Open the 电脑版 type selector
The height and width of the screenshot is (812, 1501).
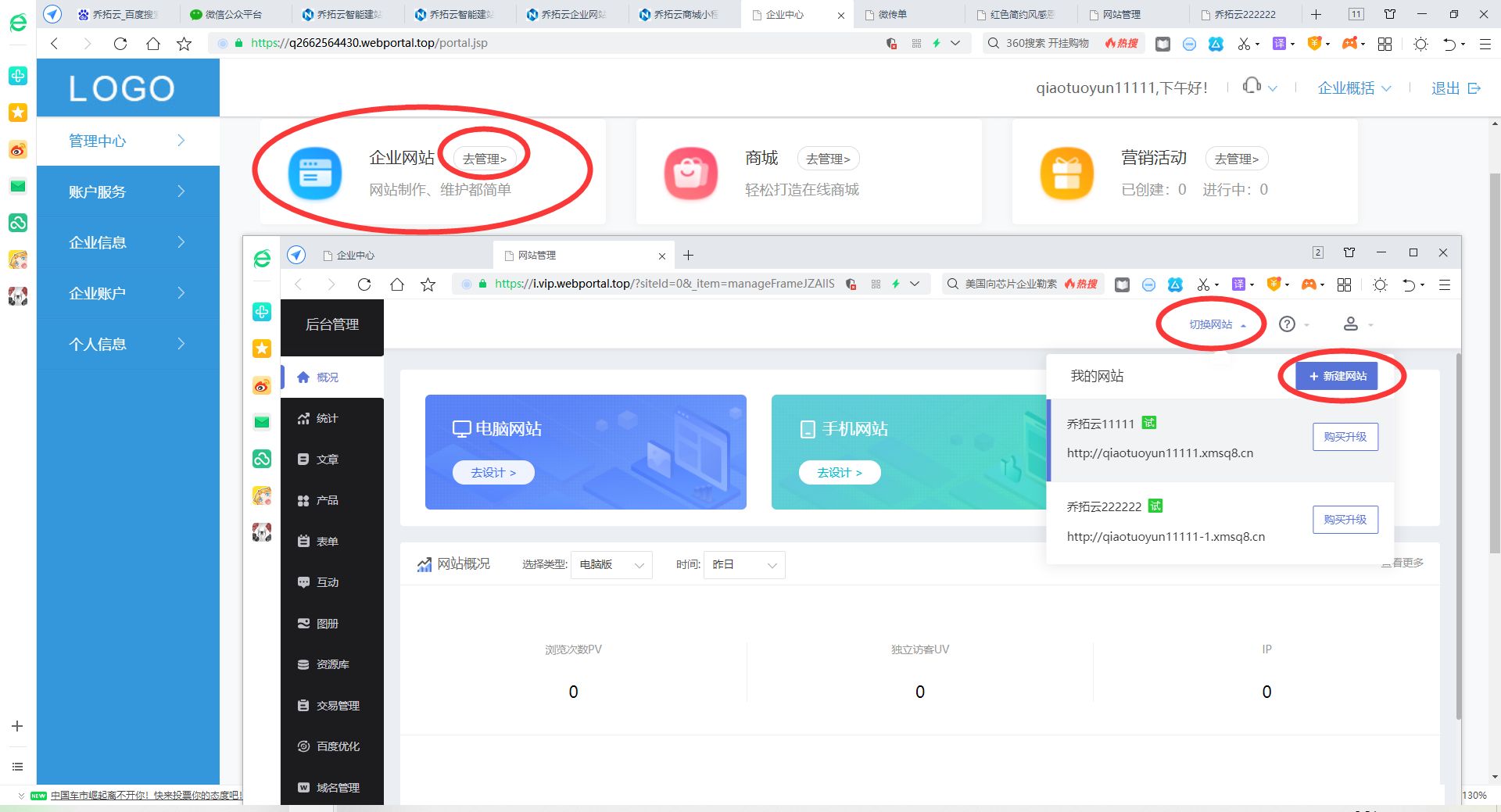[611, 564]
